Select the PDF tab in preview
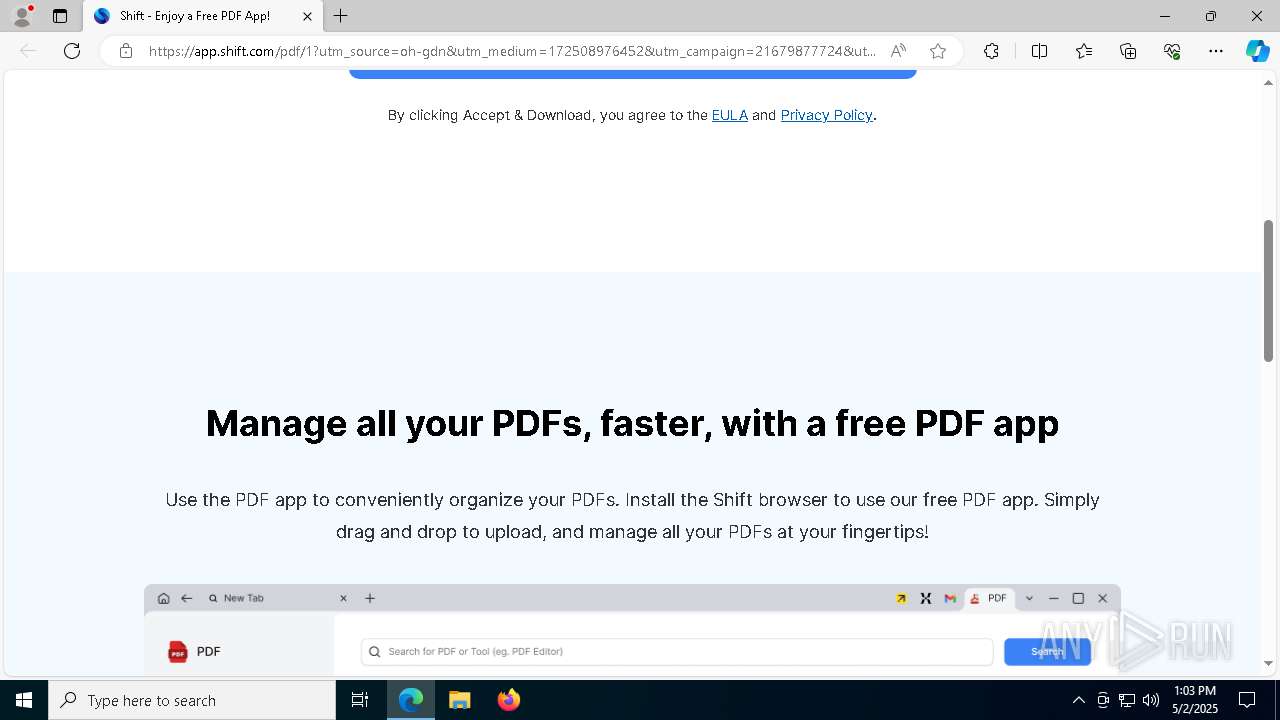This screenshot has width=1280, height=720. (989, 598)
